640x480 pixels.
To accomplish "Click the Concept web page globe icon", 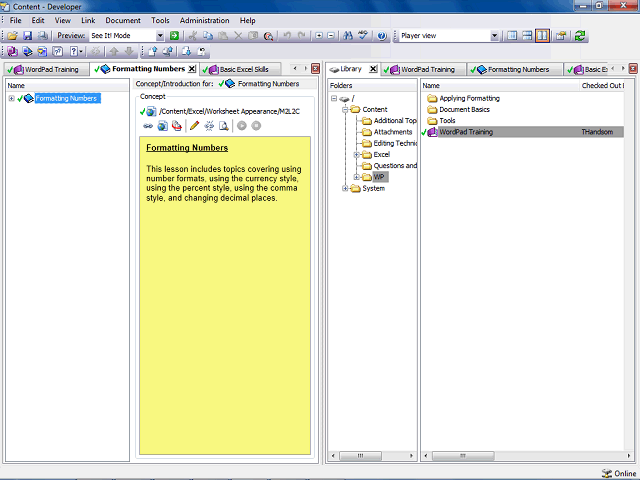I will [x=162, y=126].
